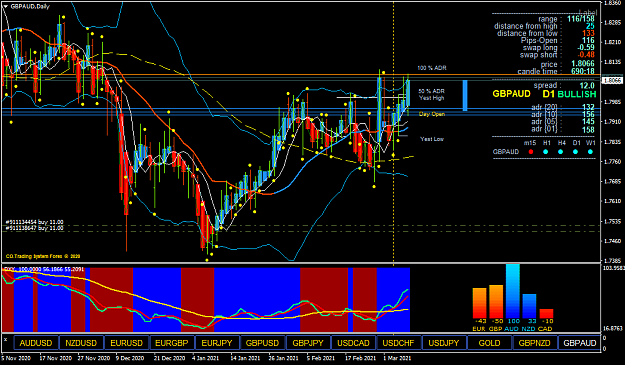
Task: Click the swap long value -0.59
Action: (x=586, y=47)
